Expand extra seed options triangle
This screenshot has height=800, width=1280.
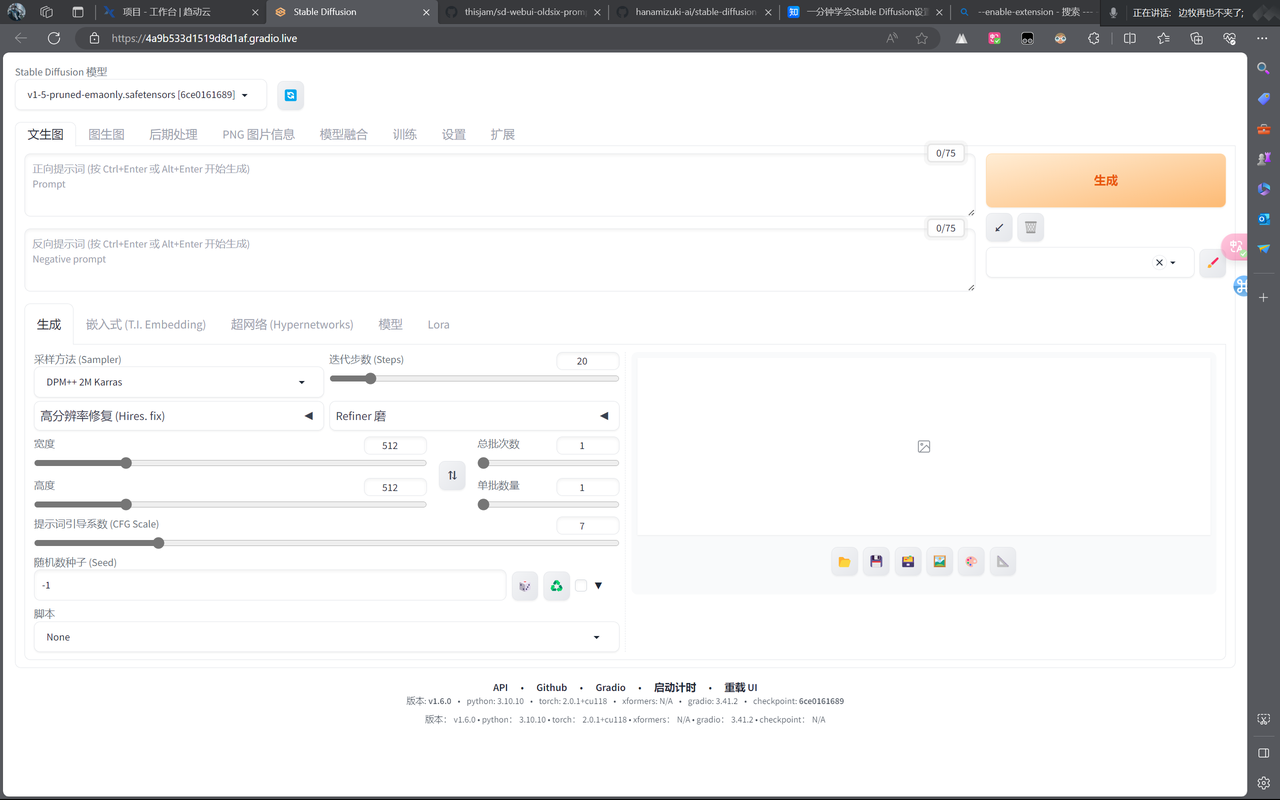coord(598,586)
